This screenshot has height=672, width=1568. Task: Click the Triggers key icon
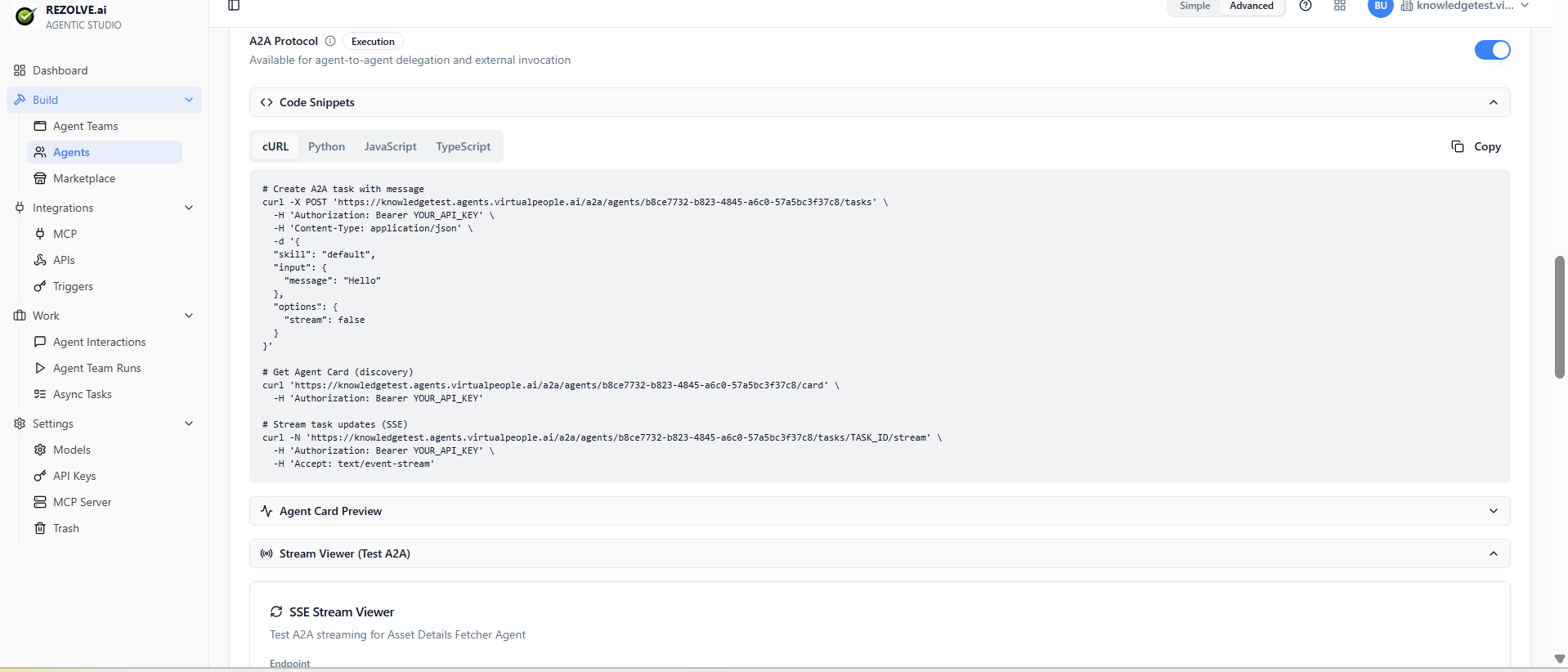coord(40,286)
